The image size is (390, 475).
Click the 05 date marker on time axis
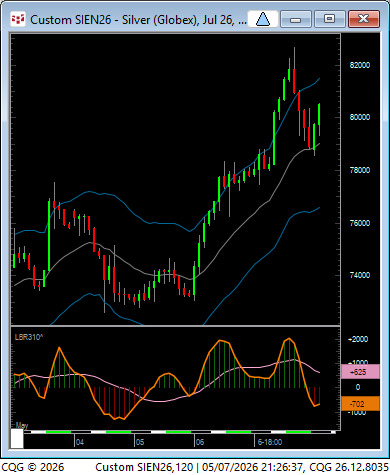140,442
